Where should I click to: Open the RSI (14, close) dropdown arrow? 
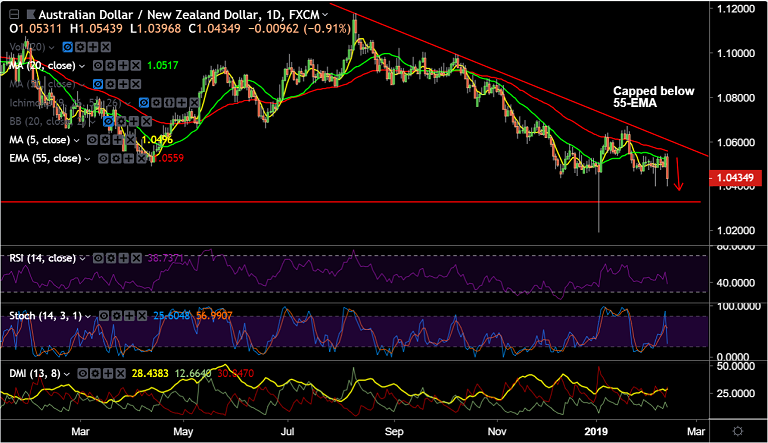click(x=82, y=259)
